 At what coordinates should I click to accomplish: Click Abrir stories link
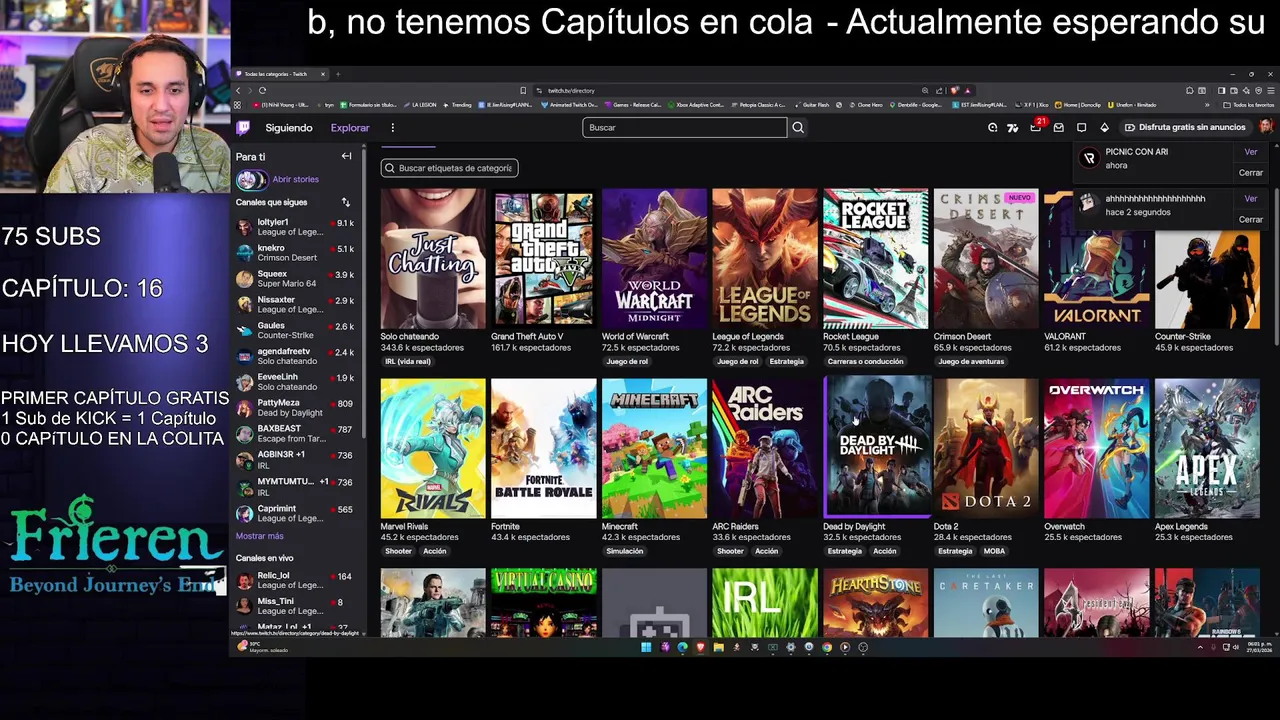pos(295,180)
